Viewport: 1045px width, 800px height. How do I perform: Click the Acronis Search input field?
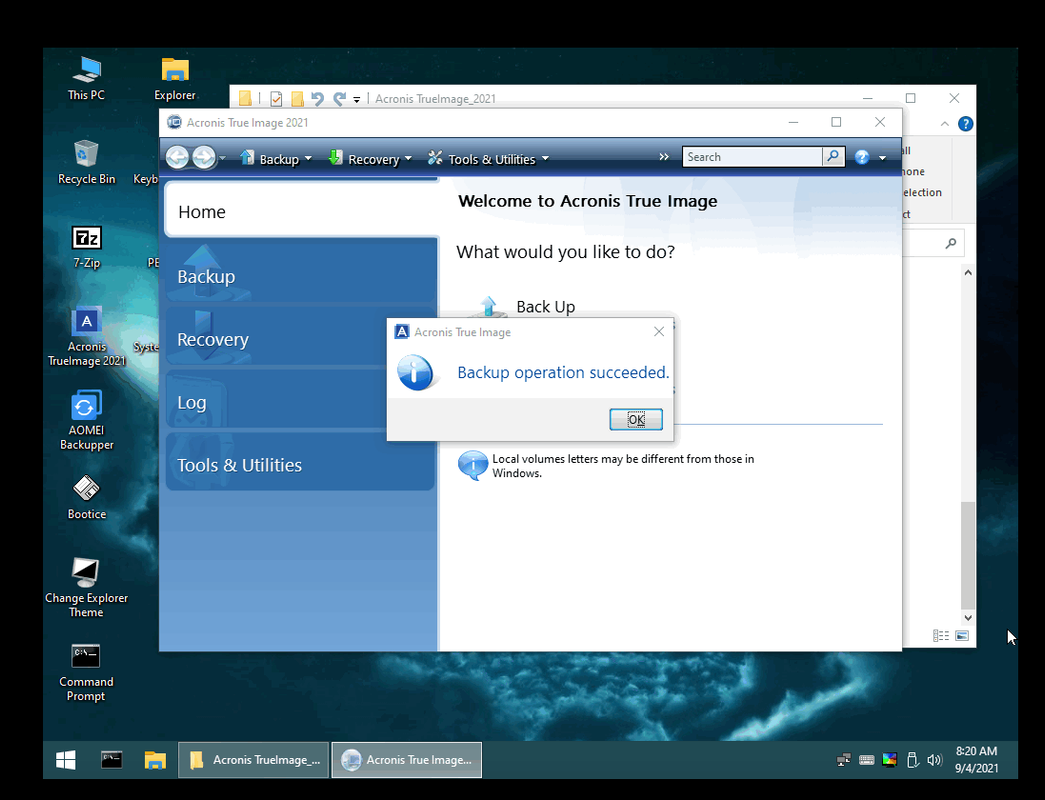click(752, 157)
